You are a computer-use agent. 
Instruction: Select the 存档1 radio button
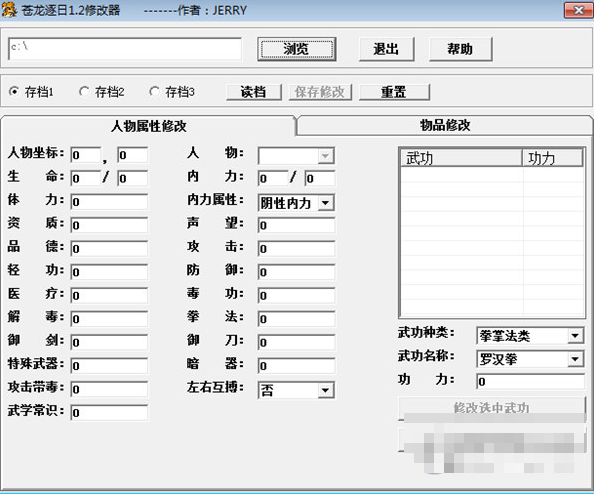point(14,92)
